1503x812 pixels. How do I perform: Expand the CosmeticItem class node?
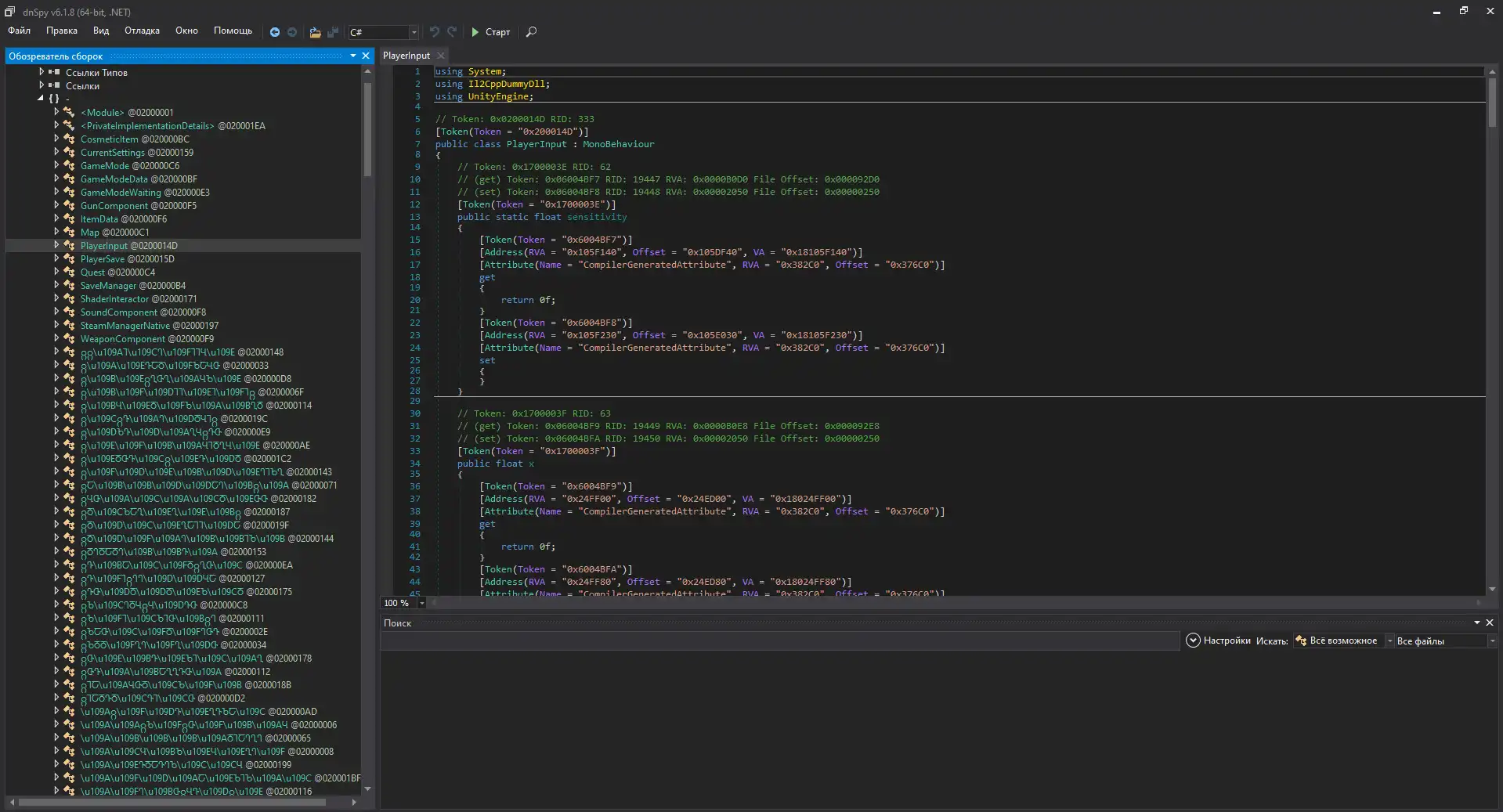click(x=56, y=139)
